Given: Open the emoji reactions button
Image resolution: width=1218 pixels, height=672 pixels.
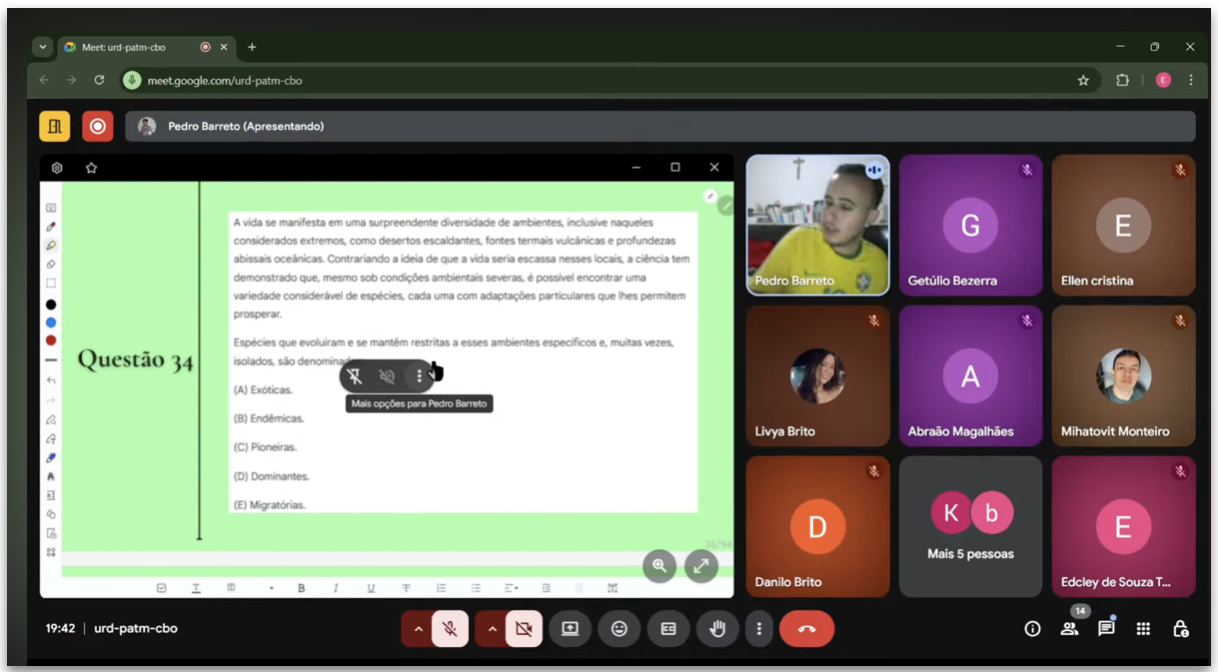Looking at the screenshot, I should (x=619, y=629).
